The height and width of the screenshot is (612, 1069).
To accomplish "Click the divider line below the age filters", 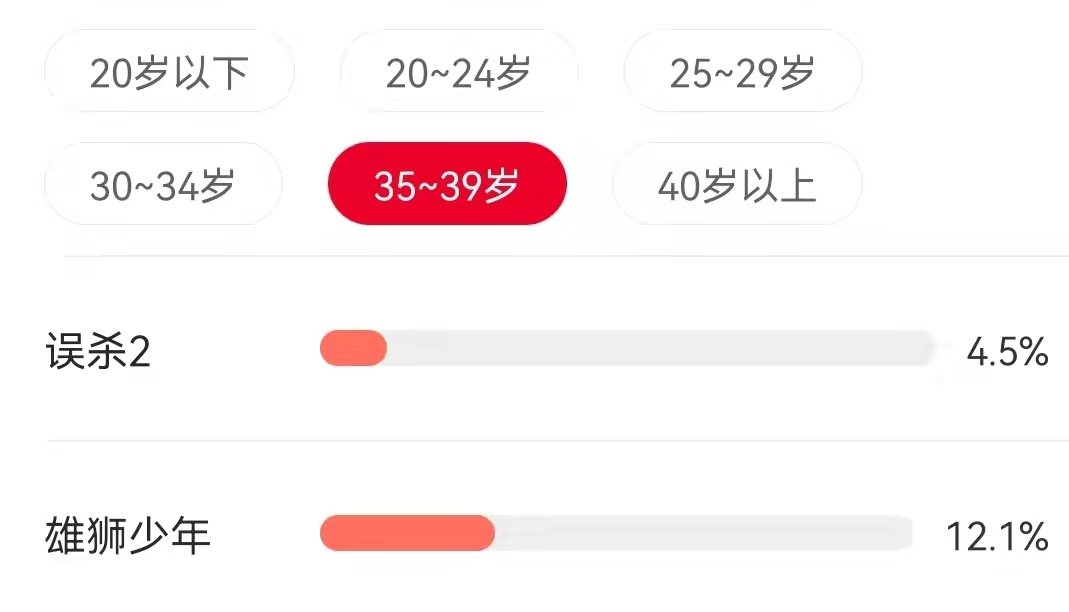I will click(566, 256).
